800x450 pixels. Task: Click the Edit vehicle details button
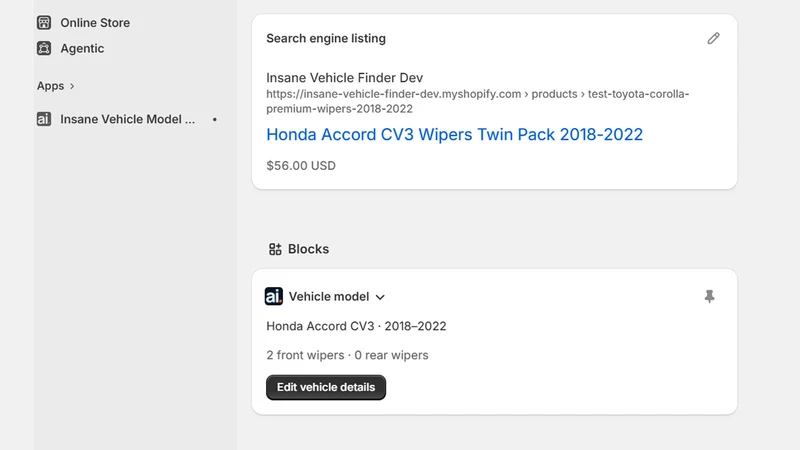(326, 387)
